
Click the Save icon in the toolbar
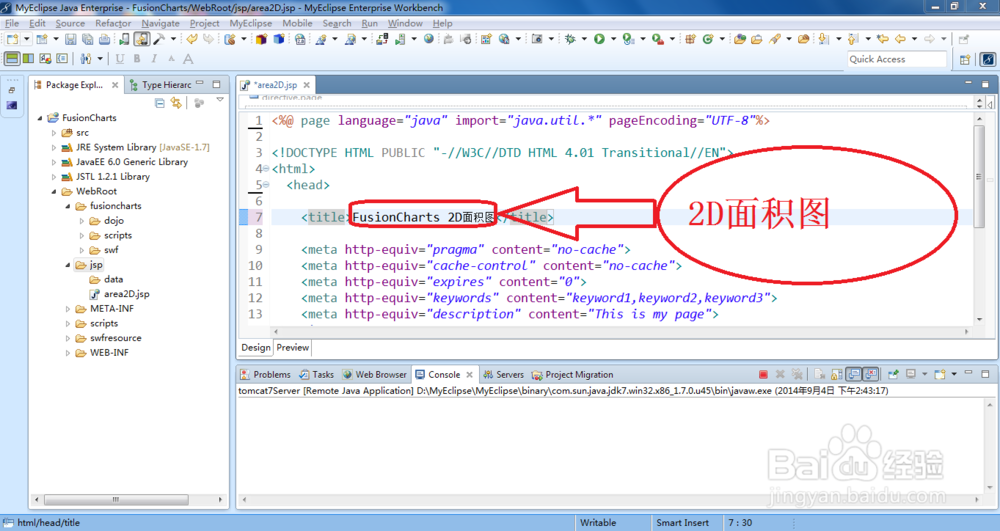[70, 39]
